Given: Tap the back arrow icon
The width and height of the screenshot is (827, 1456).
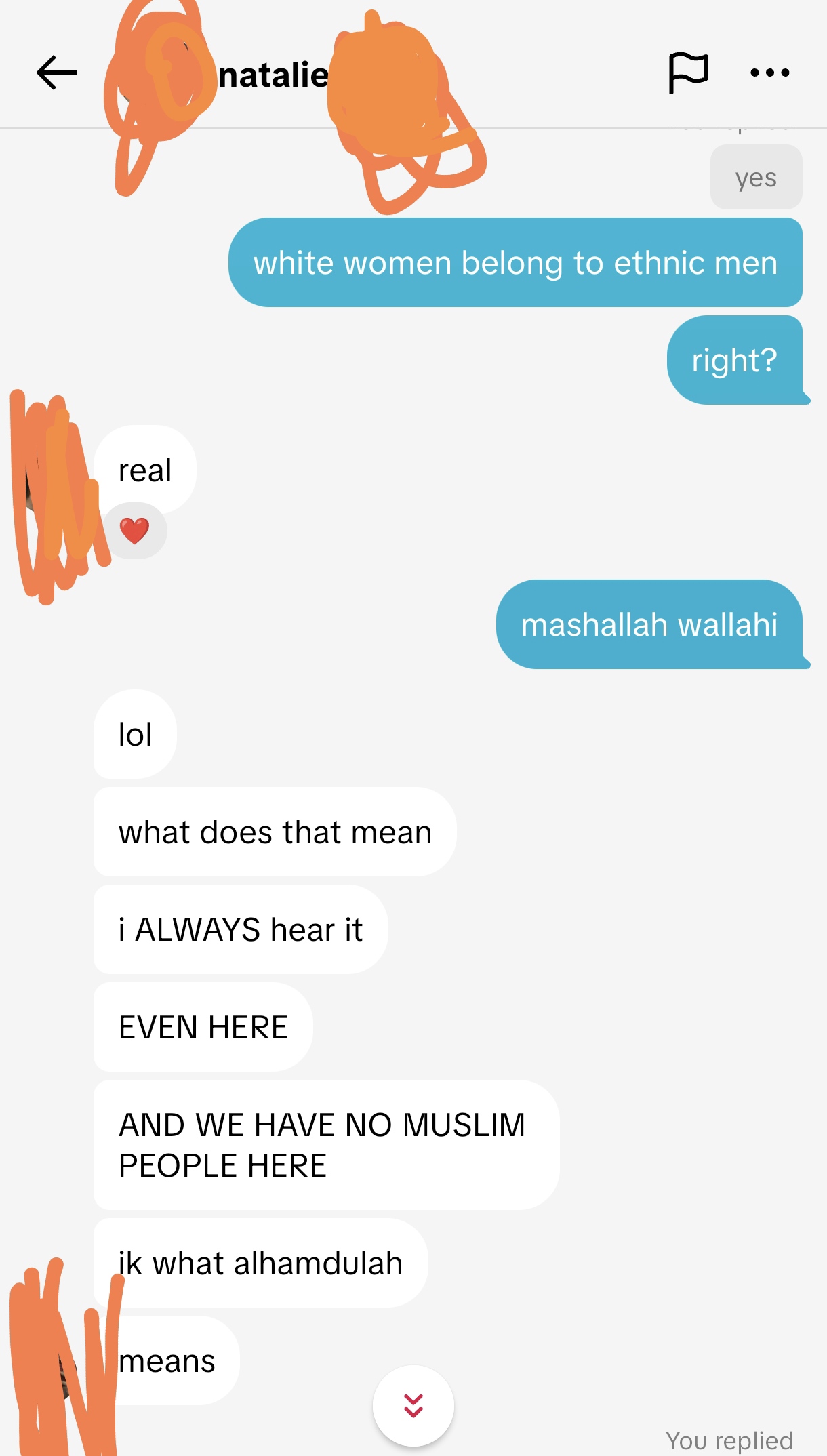Looking at the screenshot, I should click(57, 73).
